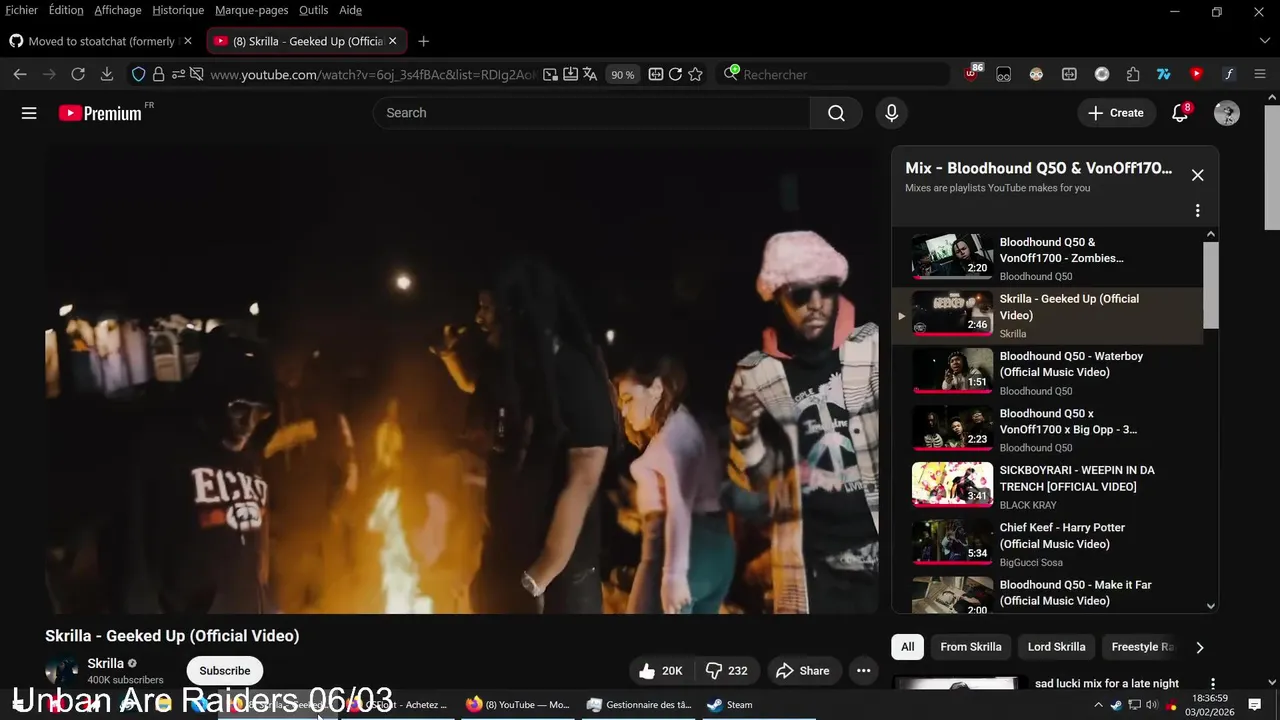
Task: Click playlist scrollbar down arrow
Action: 1211,606
